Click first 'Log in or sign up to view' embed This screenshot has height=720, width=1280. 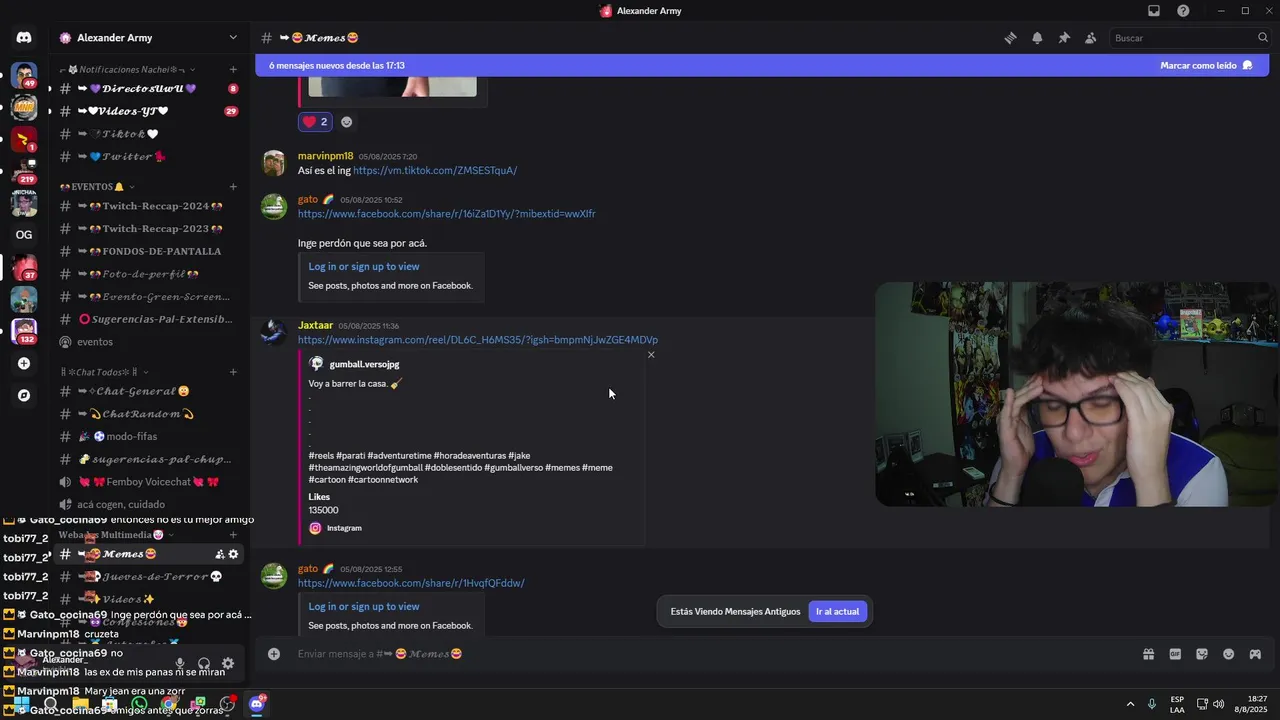364,266
